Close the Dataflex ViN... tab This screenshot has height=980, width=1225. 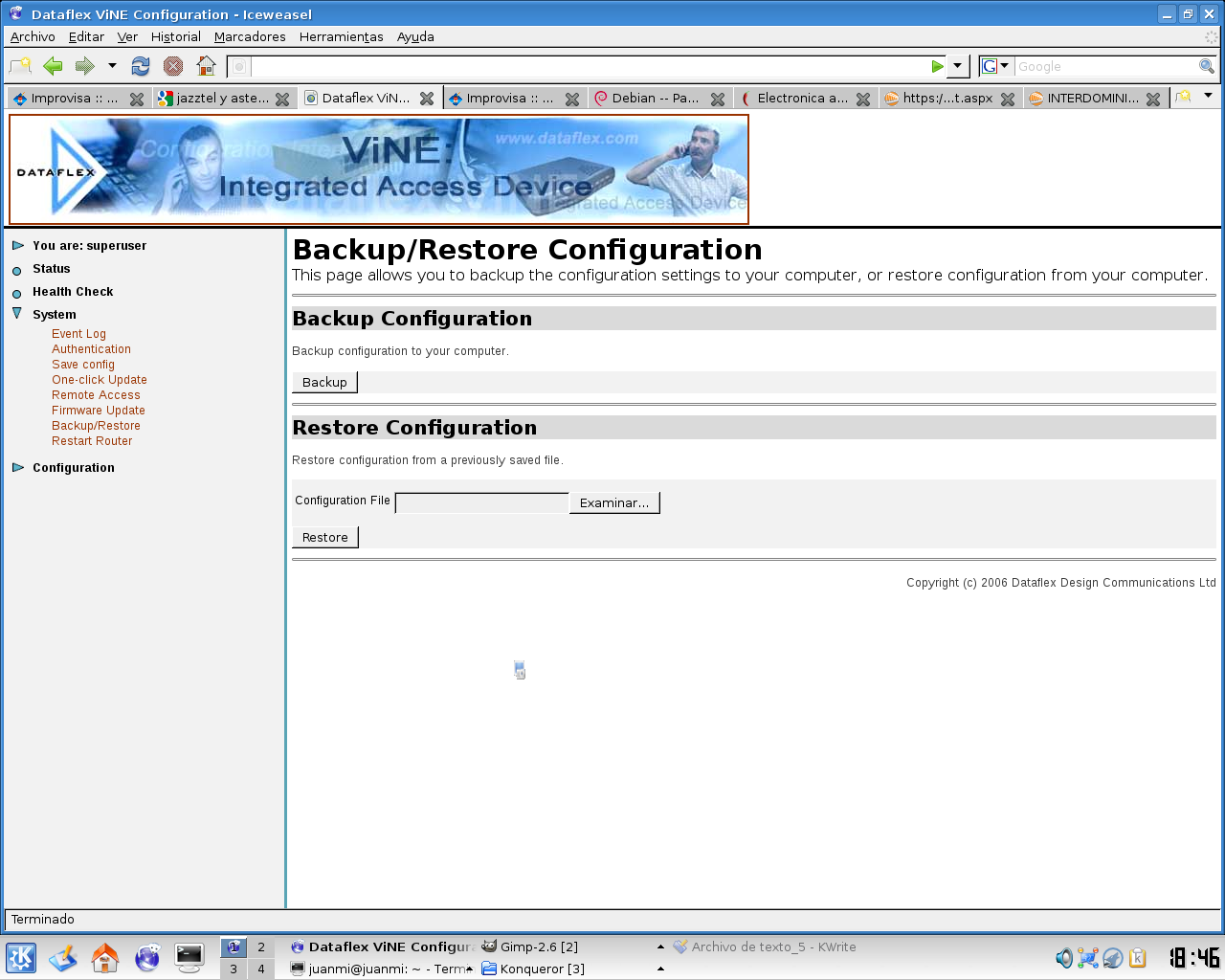[427, 99]
